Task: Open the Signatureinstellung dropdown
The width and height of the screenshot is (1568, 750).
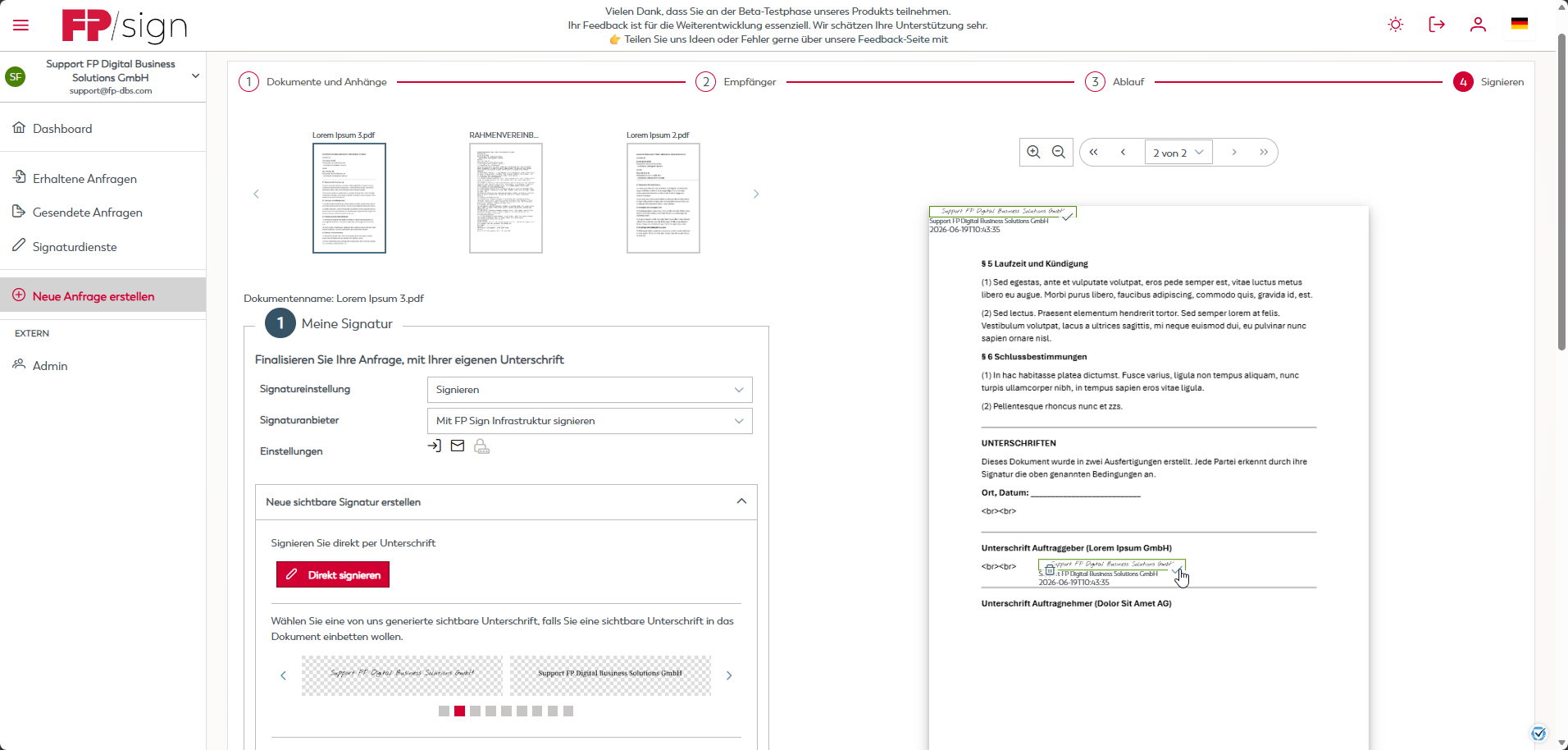Action: pyautogui.click(x=590, y=390)
